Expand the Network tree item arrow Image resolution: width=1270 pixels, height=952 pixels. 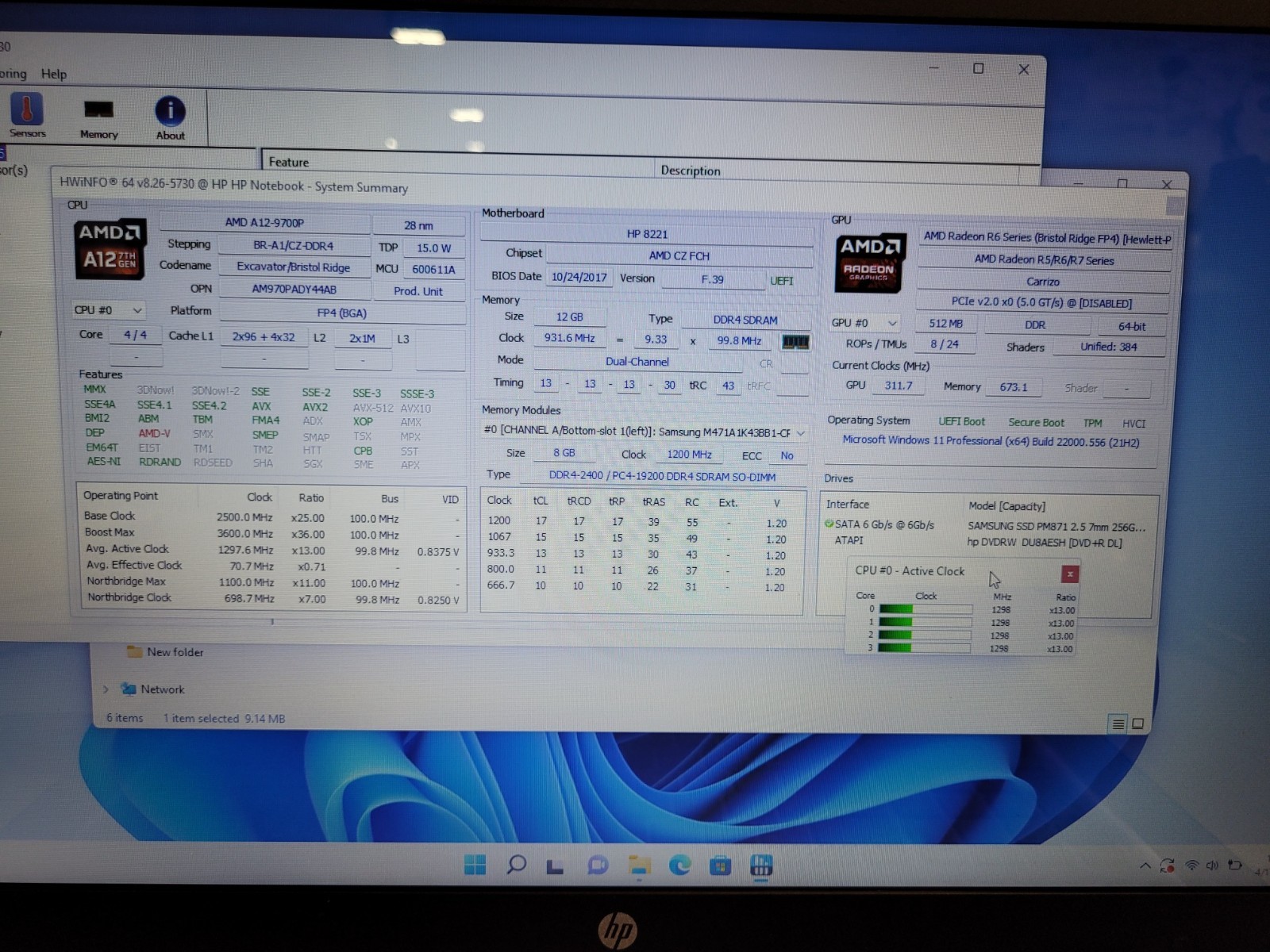(x=106, y=689)
